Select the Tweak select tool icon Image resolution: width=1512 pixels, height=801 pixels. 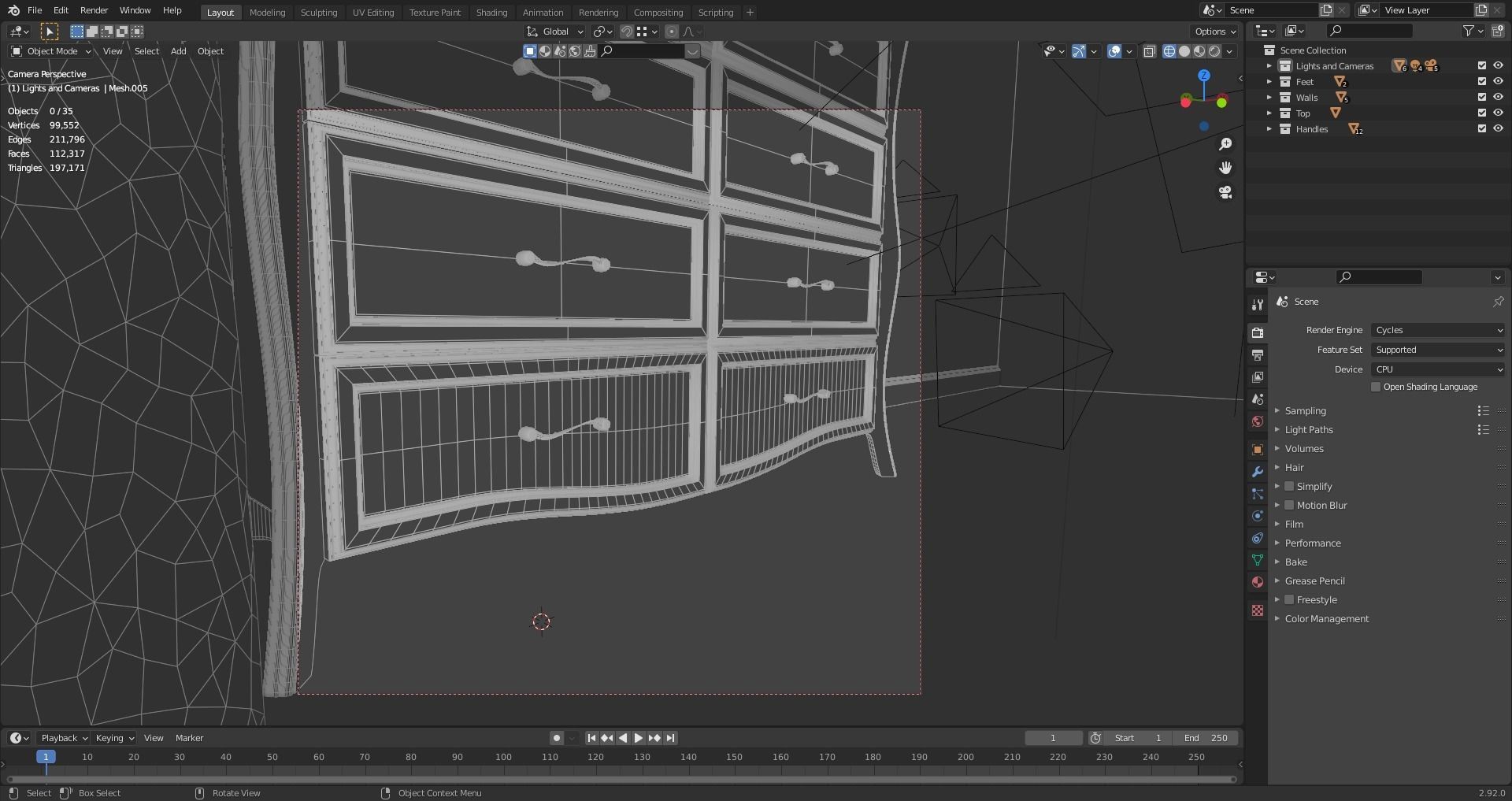pyautogui.click(x=49, y=32)
